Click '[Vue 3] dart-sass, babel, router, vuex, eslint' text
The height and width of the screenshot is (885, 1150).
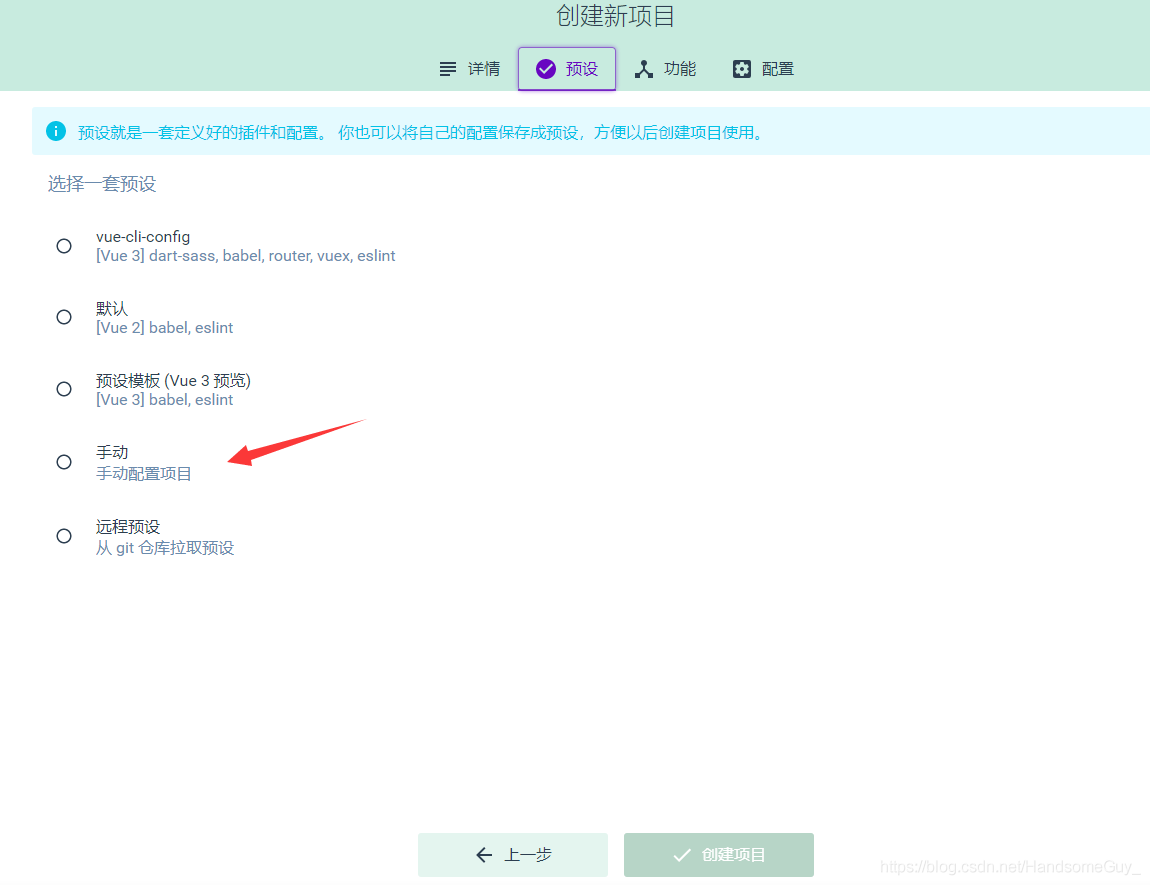(246, 256)
